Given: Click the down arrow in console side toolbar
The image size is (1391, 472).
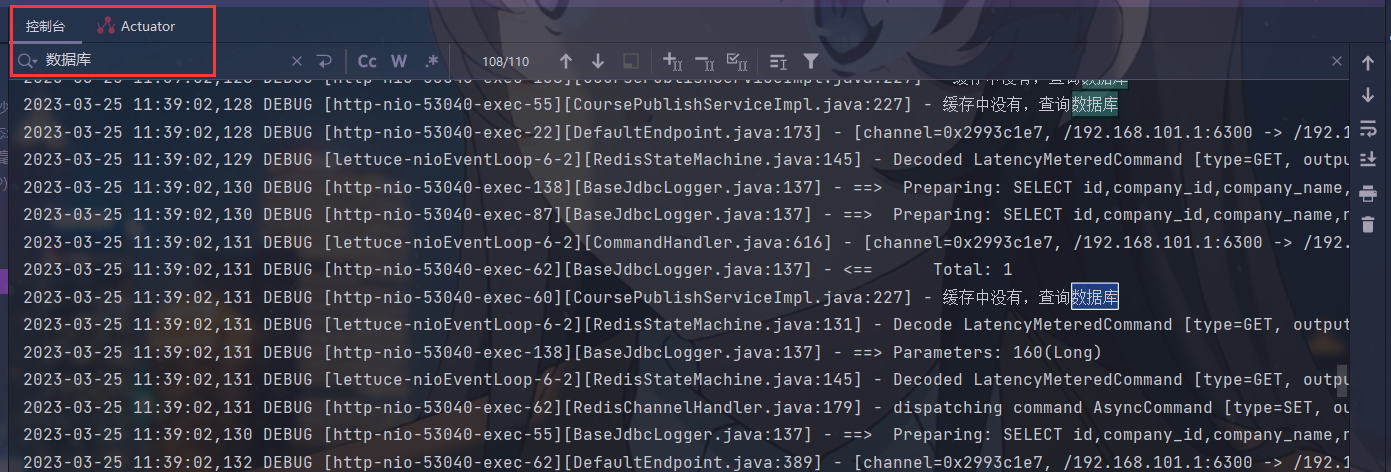Looking at the screenshot, I should tap(1368, 95).
